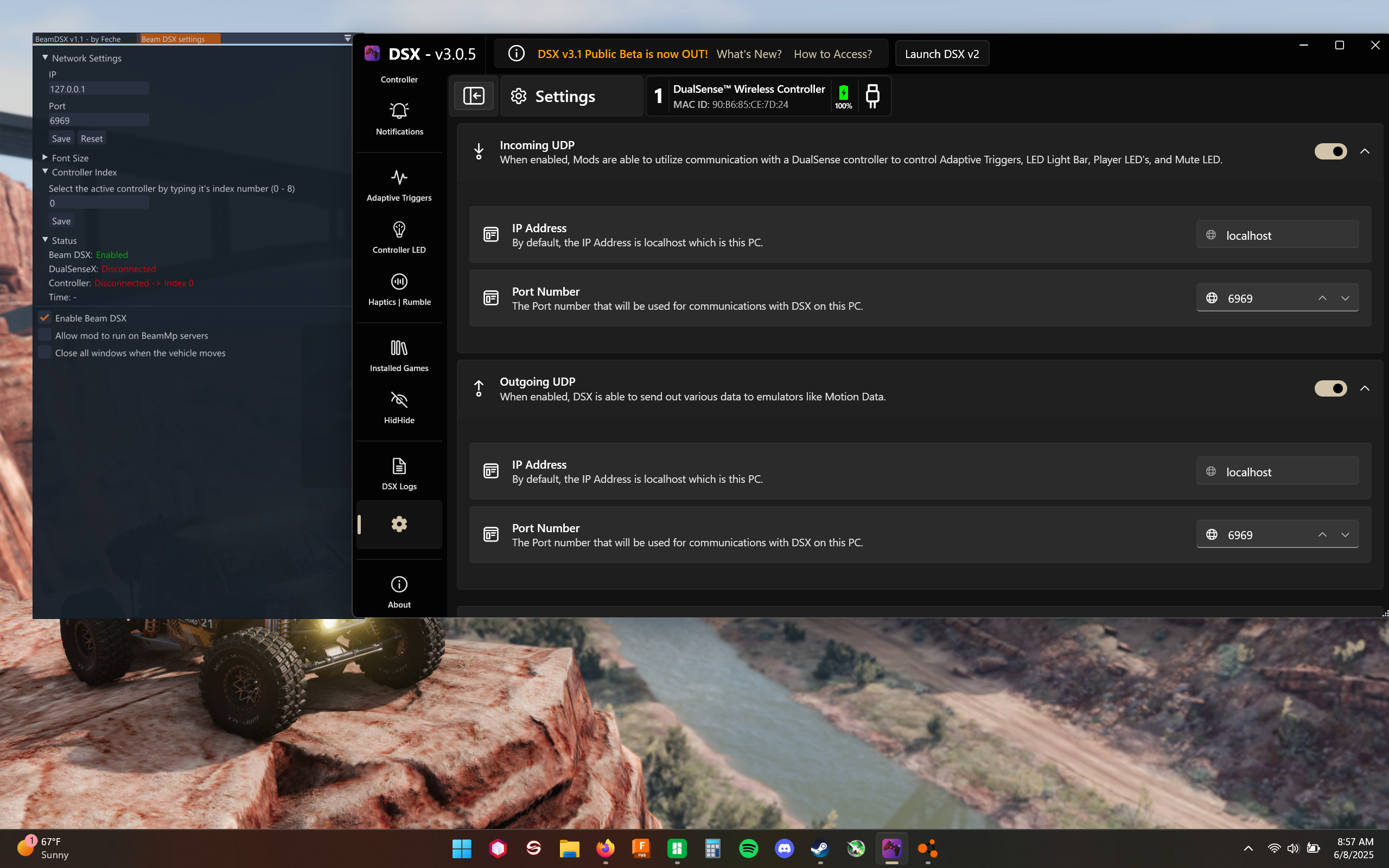Click the USB connection icon
The width and height of the screenshot is (1389, 868).
872,96
